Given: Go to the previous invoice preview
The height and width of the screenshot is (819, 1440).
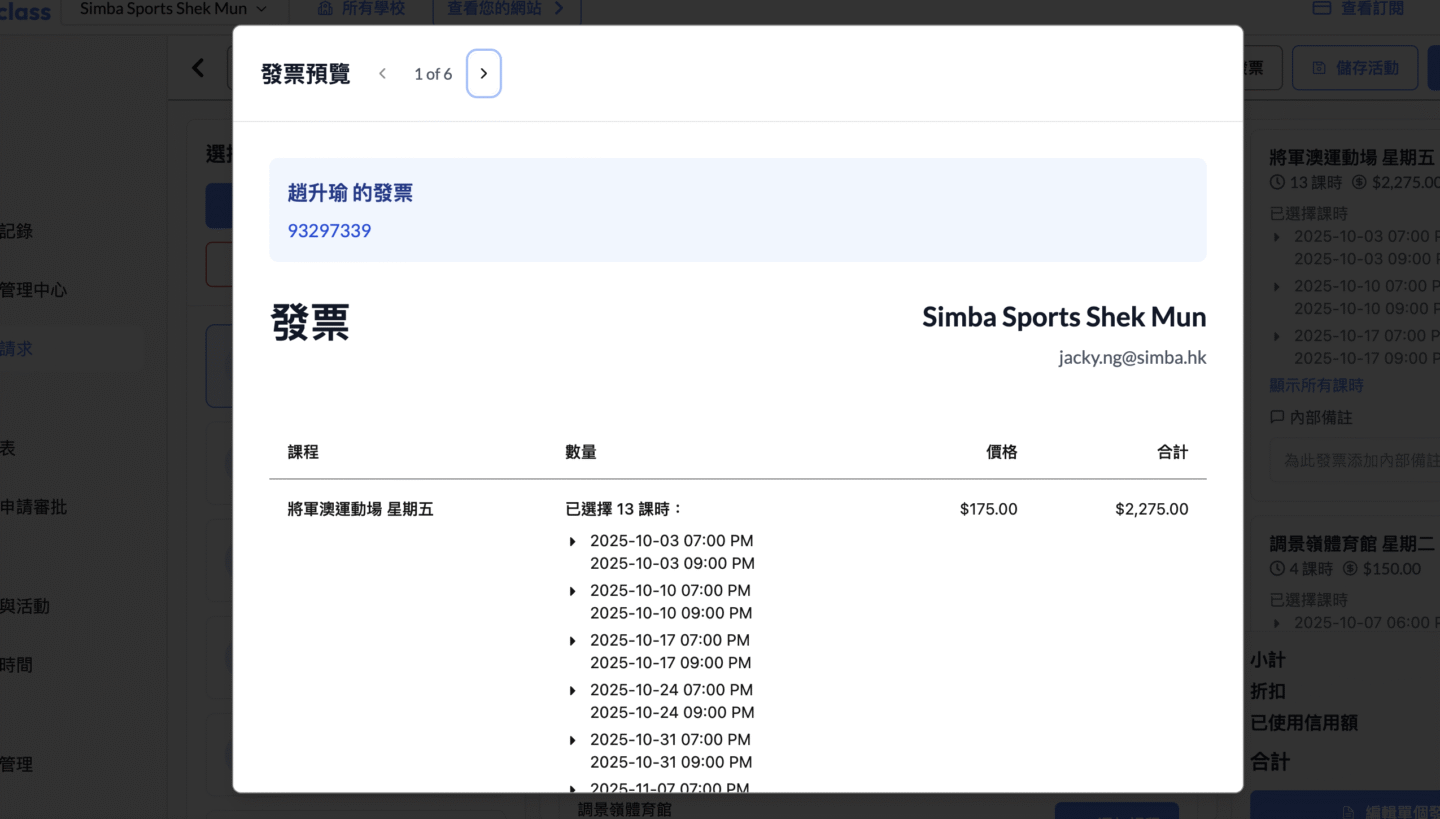Looking at the screenshot, I should [x=382, y=74].
